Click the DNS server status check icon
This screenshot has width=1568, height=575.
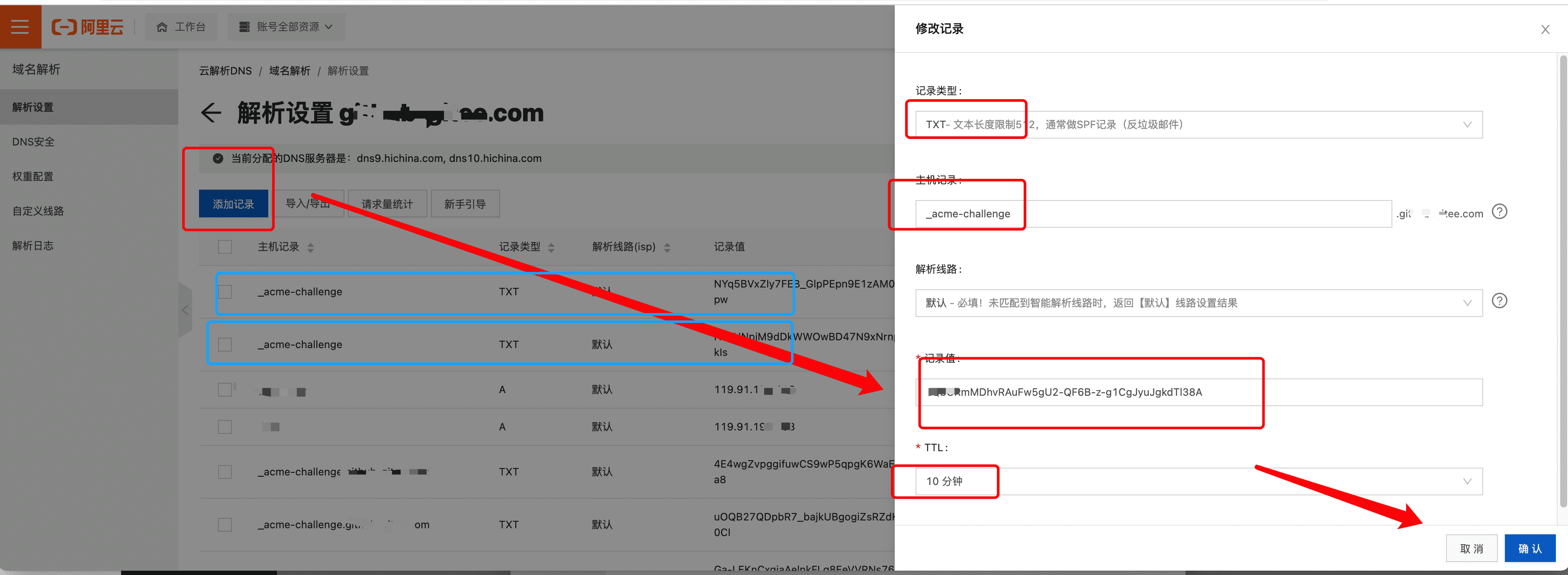tap(218, 158)
